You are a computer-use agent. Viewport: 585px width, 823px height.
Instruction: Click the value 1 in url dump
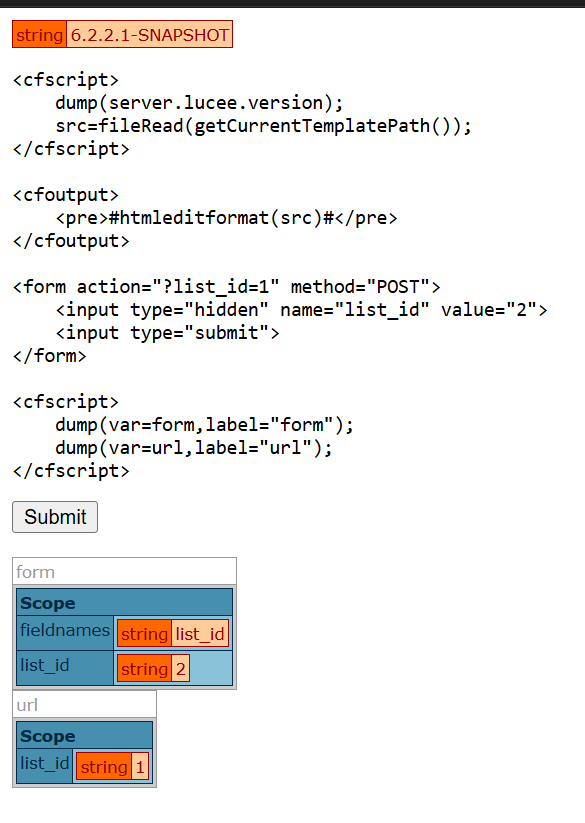[x=140, y=767]
